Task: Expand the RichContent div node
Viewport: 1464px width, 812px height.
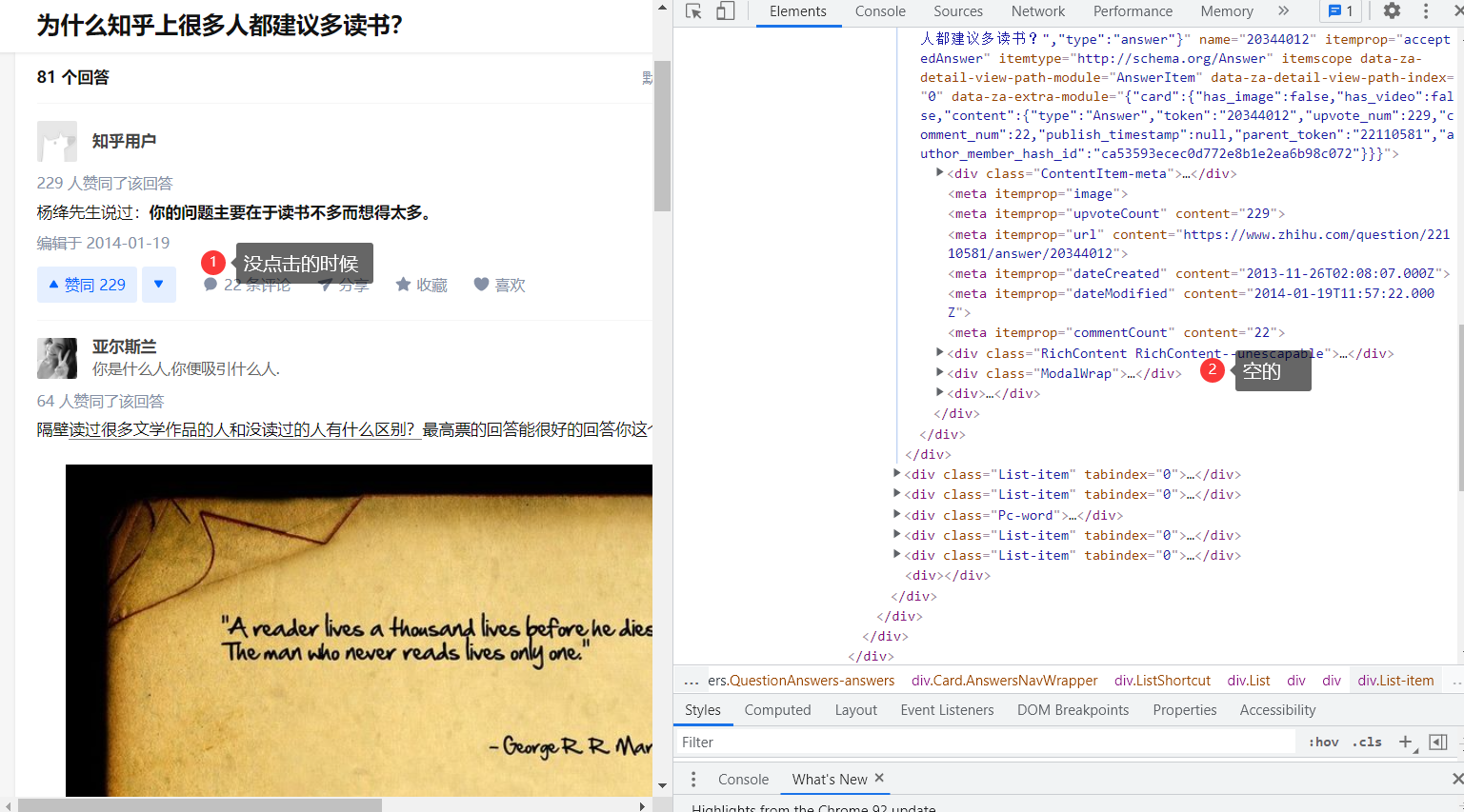Action: (939, 353)
